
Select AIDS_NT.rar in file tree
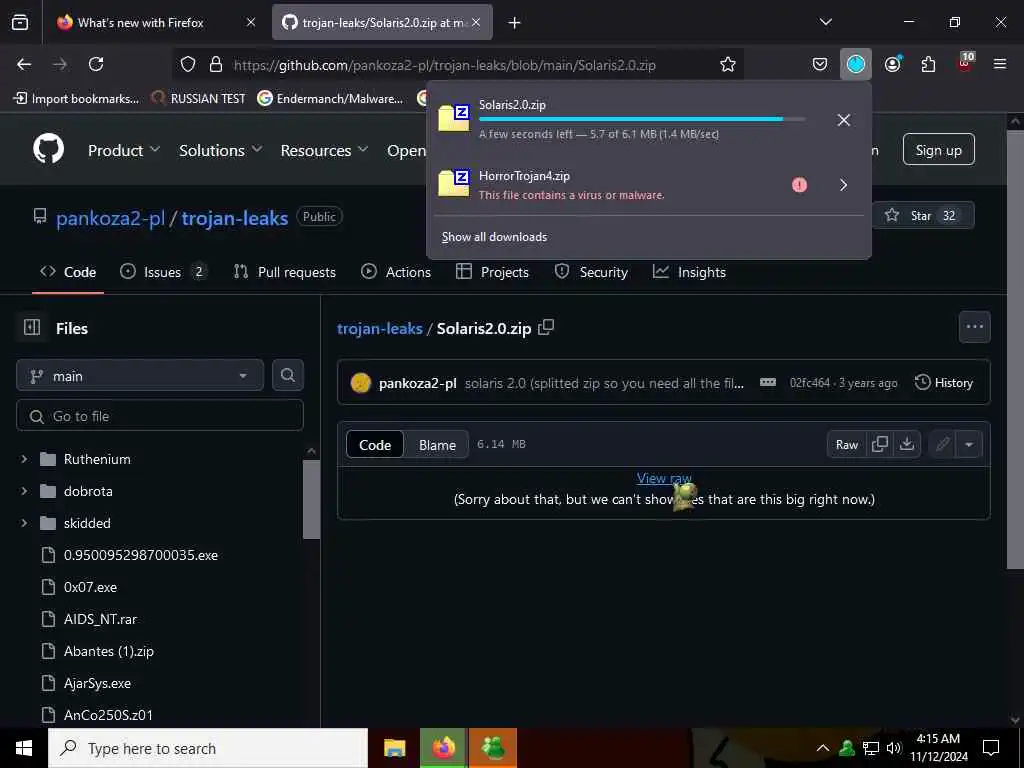(101, 618)
